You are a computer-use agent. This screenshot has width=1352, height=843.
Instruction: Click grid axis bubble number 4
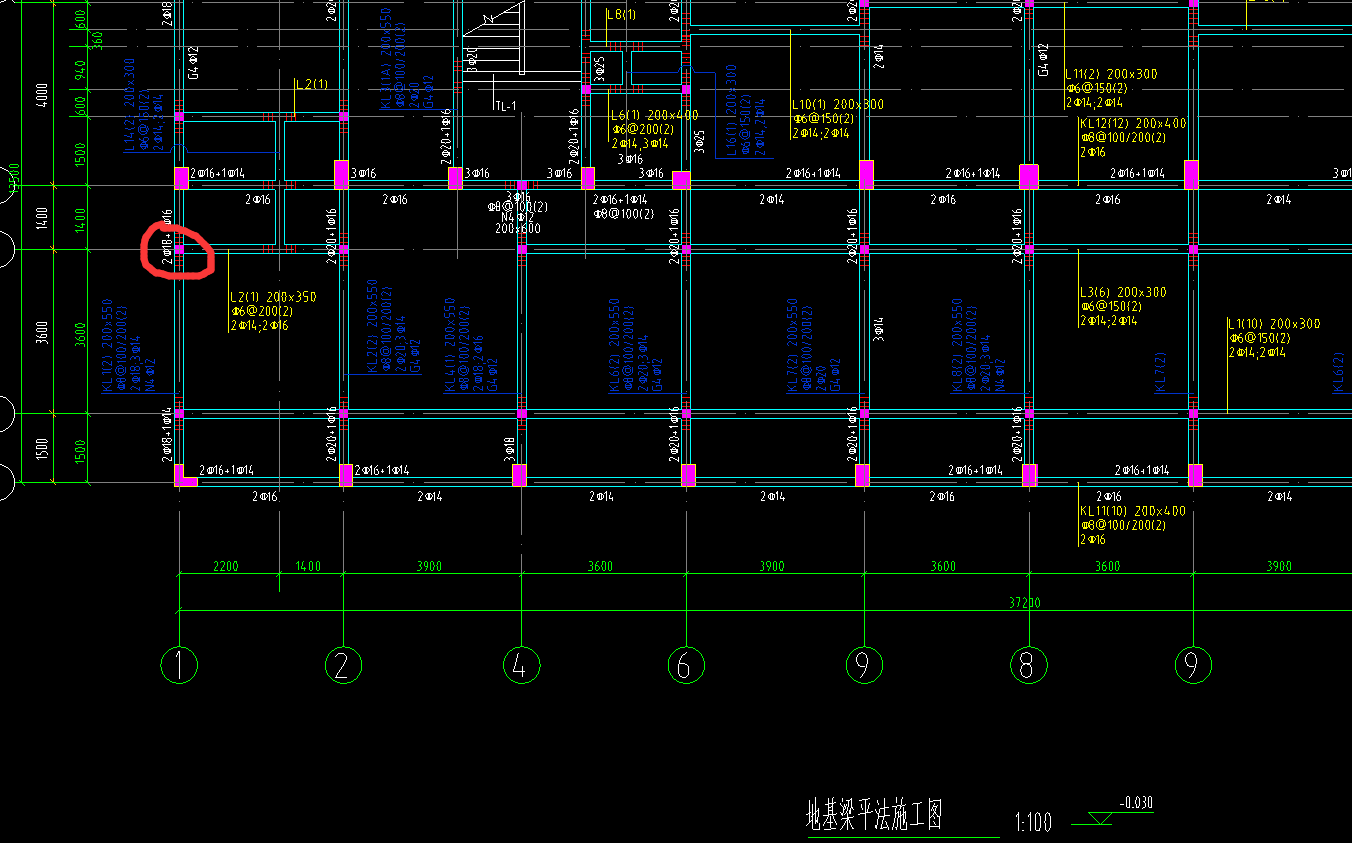[521, 665]
